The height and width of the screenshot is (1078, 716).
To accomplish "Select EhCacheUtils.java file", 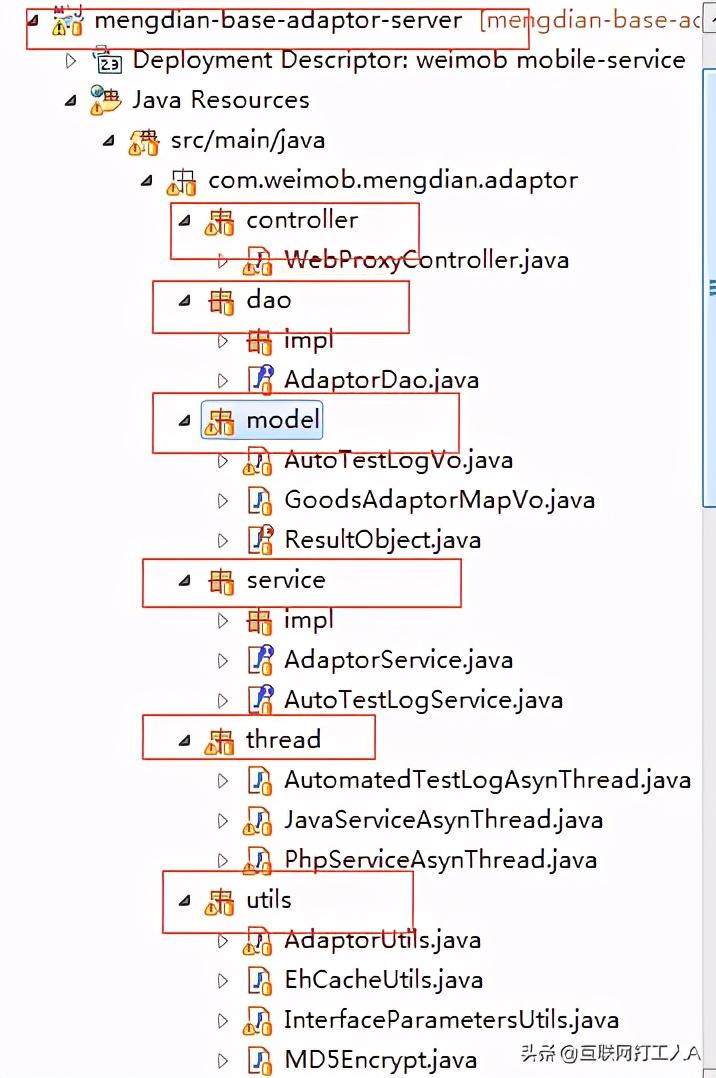I will [x=383, y=980].
